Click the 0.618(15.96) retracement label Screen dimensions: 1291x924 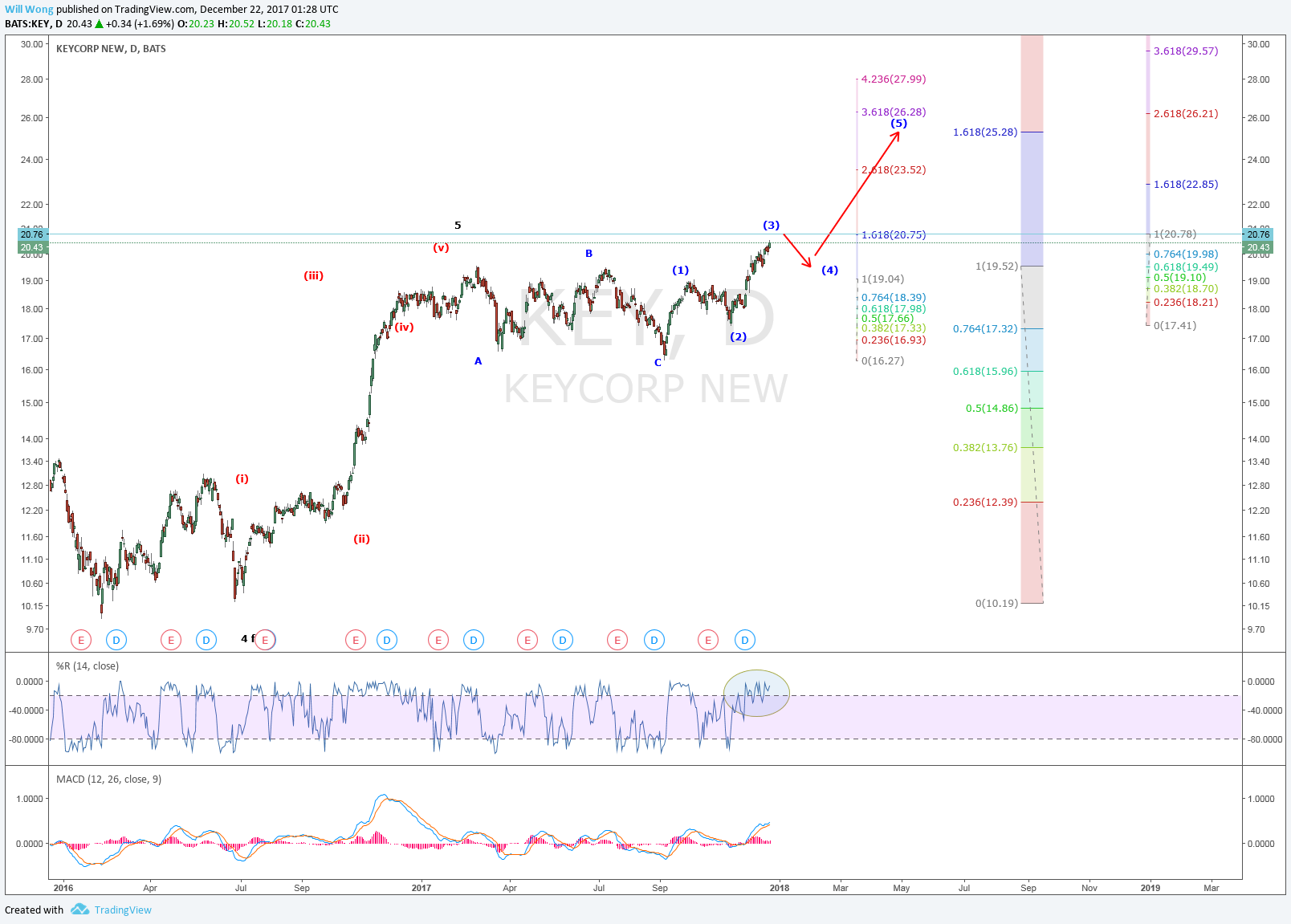tap(985, 371)
